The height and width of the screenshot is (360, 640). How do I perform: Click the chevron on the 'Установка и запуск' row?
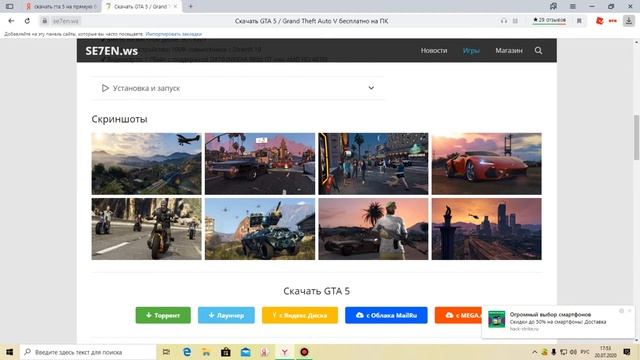371,88
